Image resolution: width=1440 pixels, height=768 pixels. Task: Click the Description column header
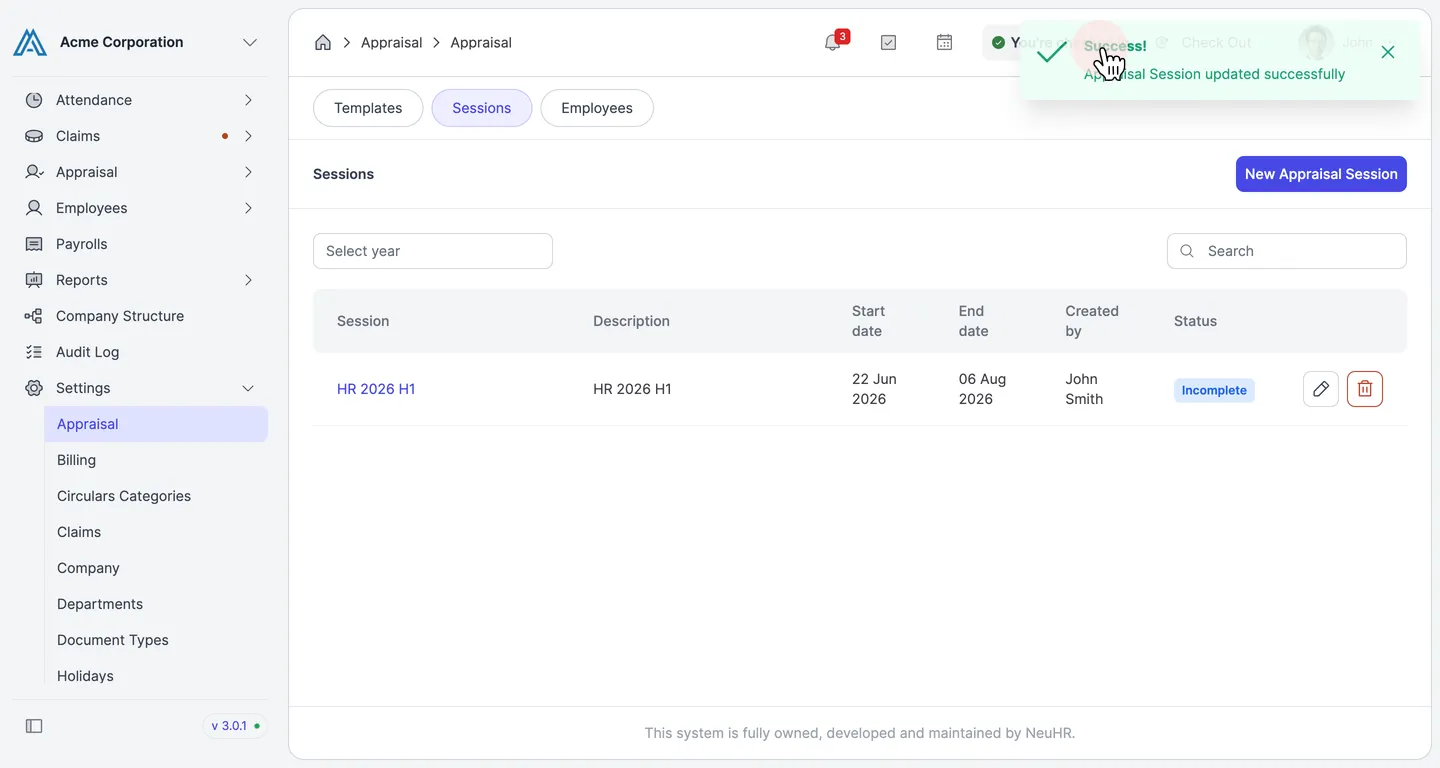(631, 321)
